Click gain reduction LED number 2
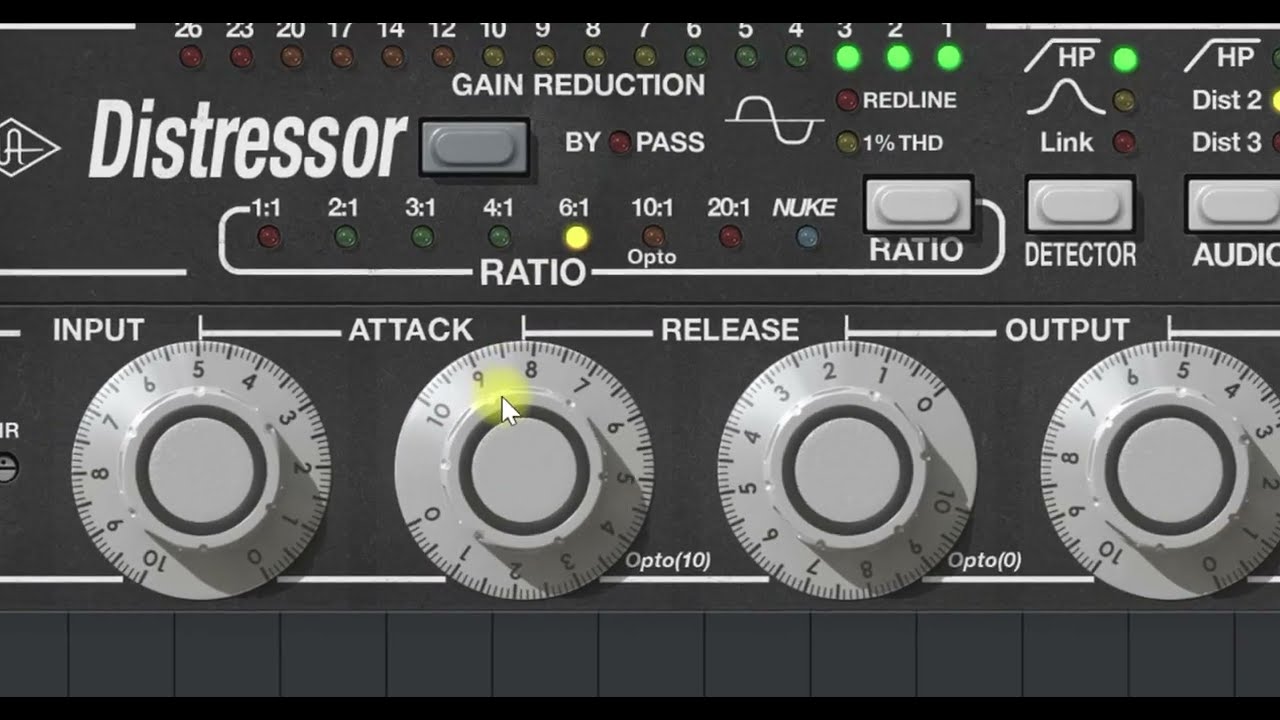Screen dimensions: 1280x720 [x=898, y=57]
